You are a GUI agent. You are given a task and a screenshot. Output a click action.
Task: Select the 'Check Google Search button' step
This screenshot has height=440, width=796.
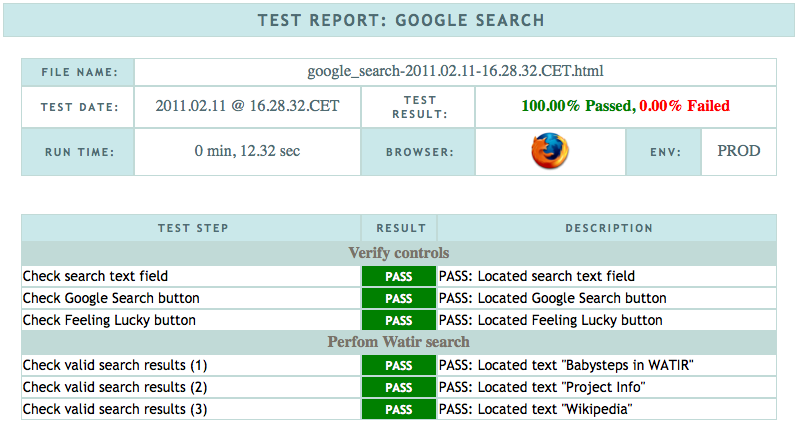(x=111, y=298)
